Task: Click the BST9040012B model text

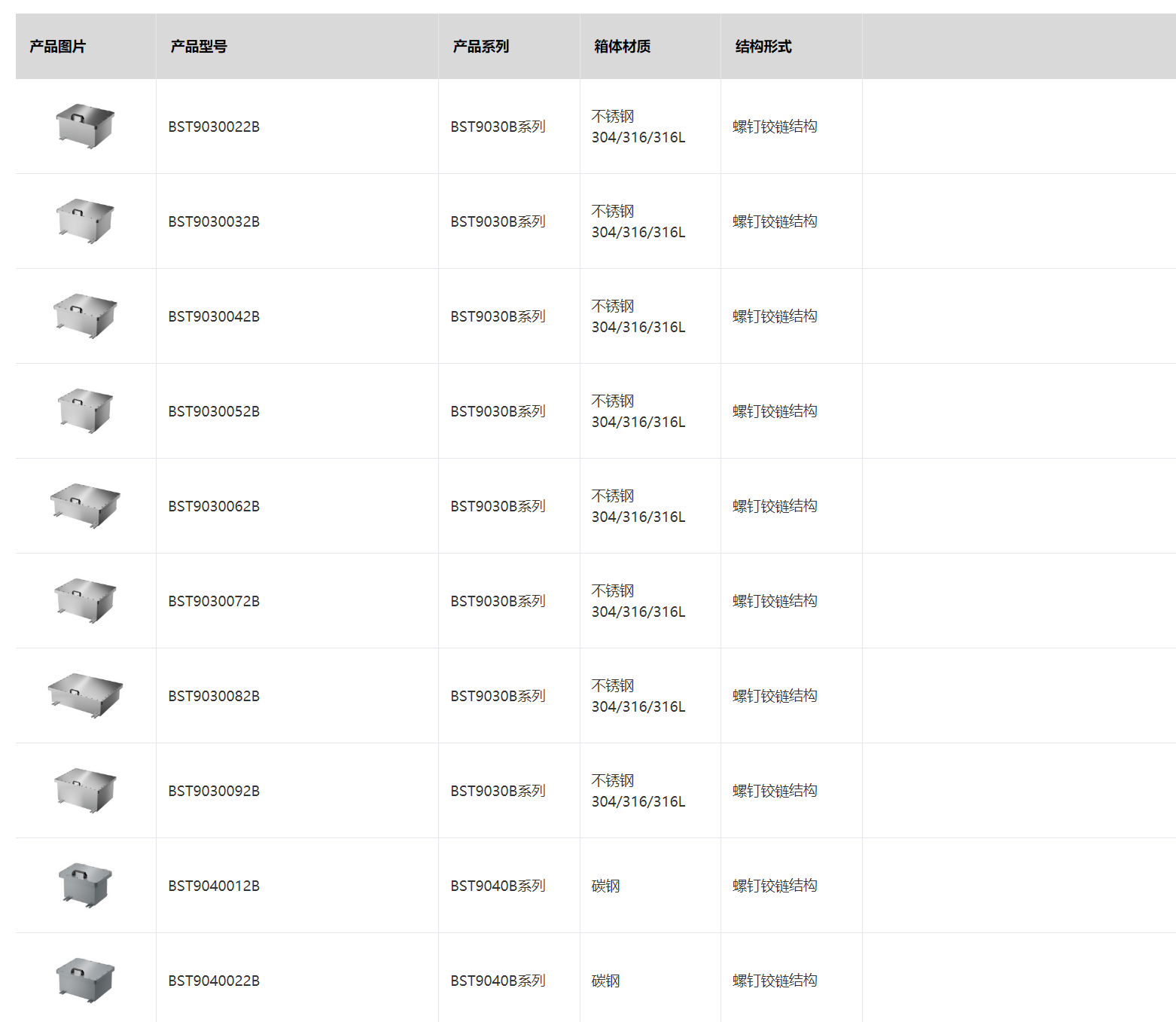Action: [x=214, y=886]
